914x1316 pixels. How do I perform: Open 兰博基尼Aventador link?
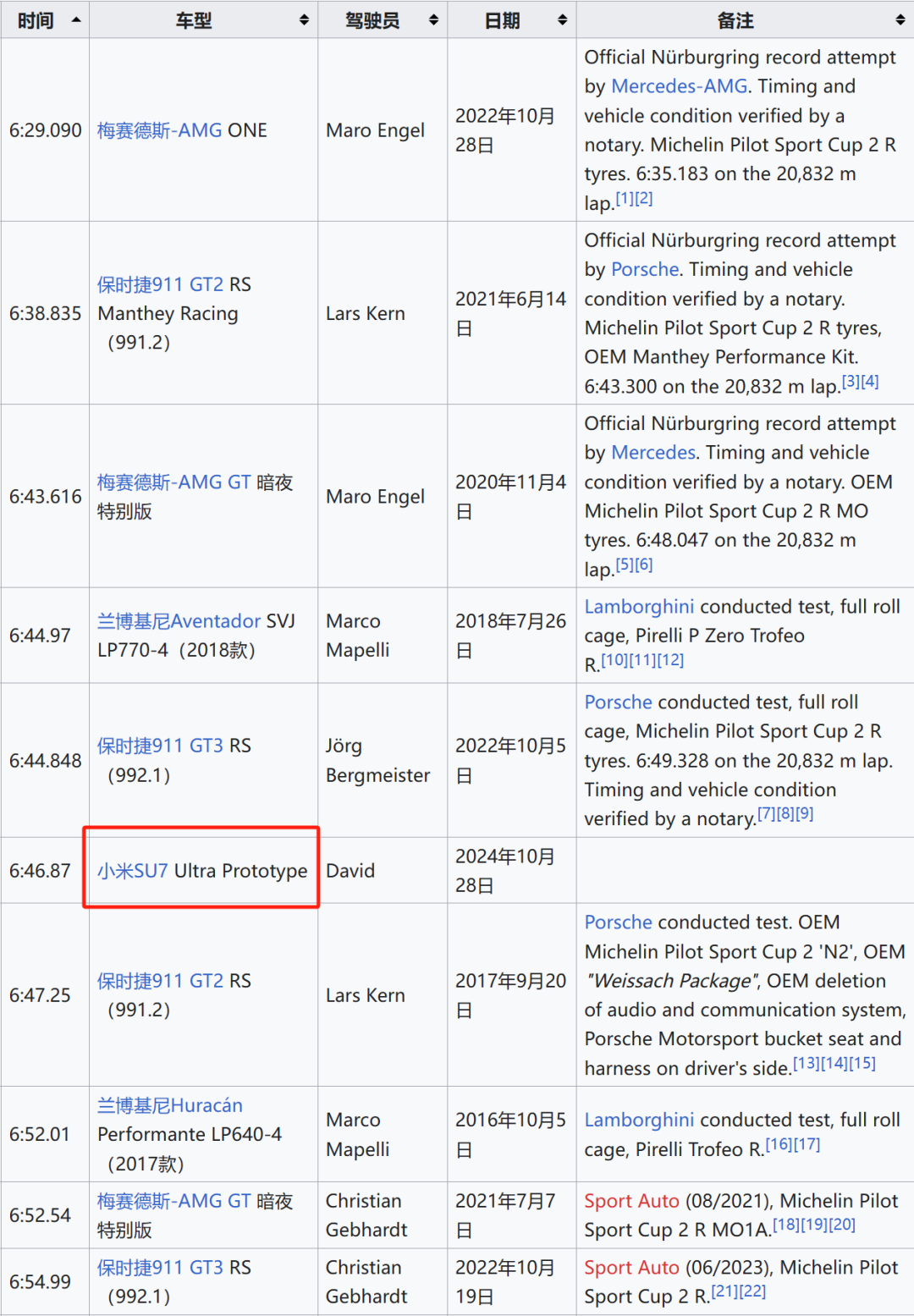click(x=179, y=621)
